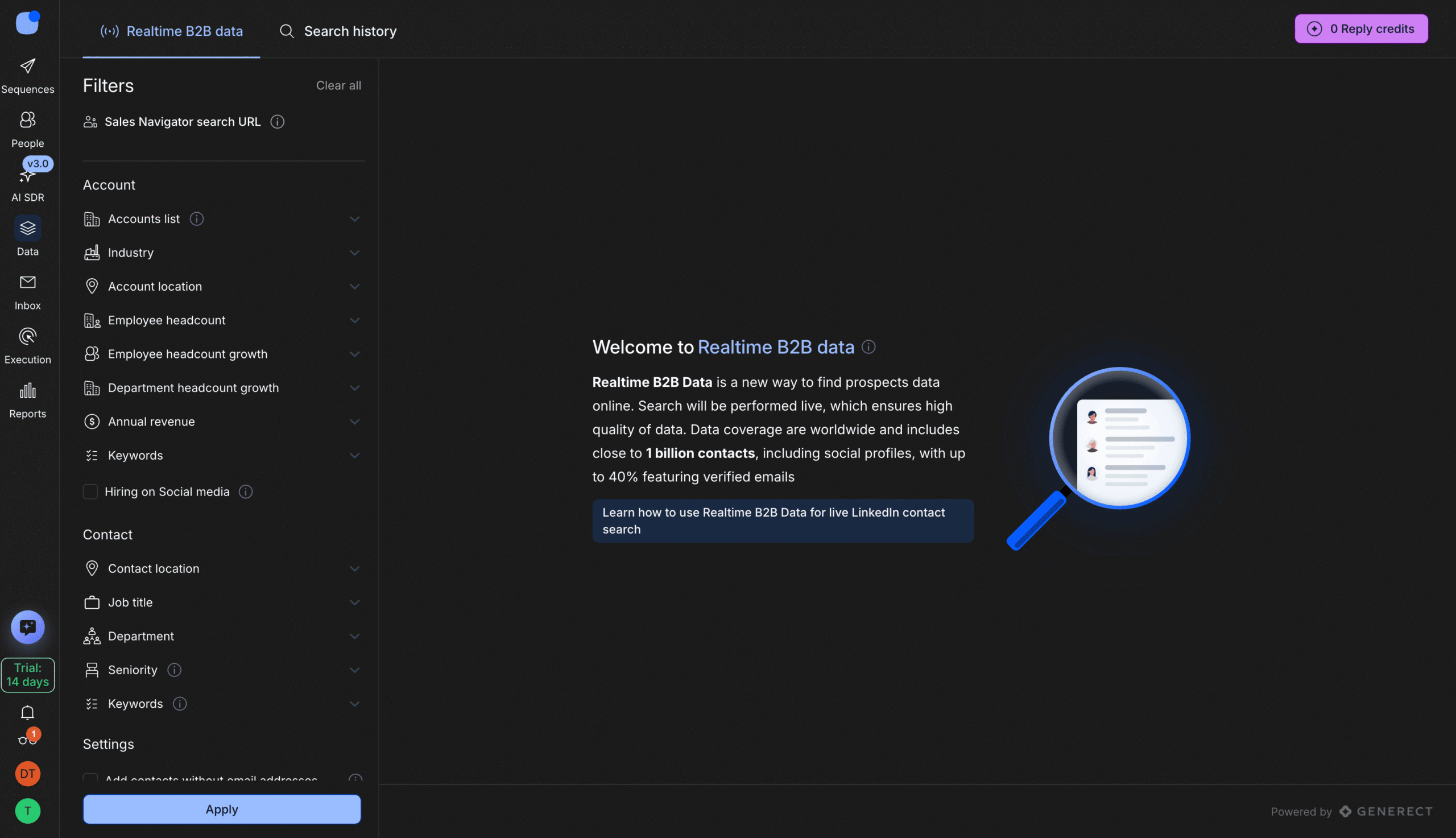This screenshot has height=838, width=1456.
Task: Open the Execution sidebar icon
Action: tap(28, 336)
